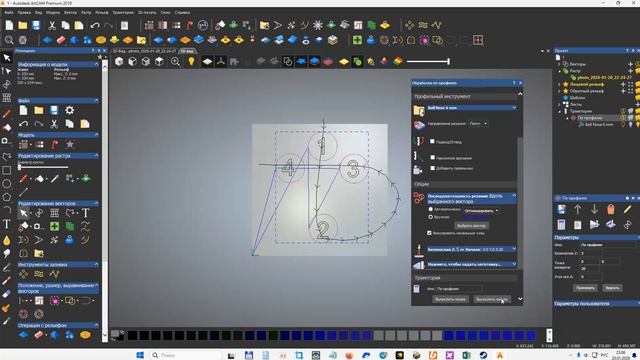Switch to the 2D Вид photo tab
The image size is (640, 360).
pos(144,51)
